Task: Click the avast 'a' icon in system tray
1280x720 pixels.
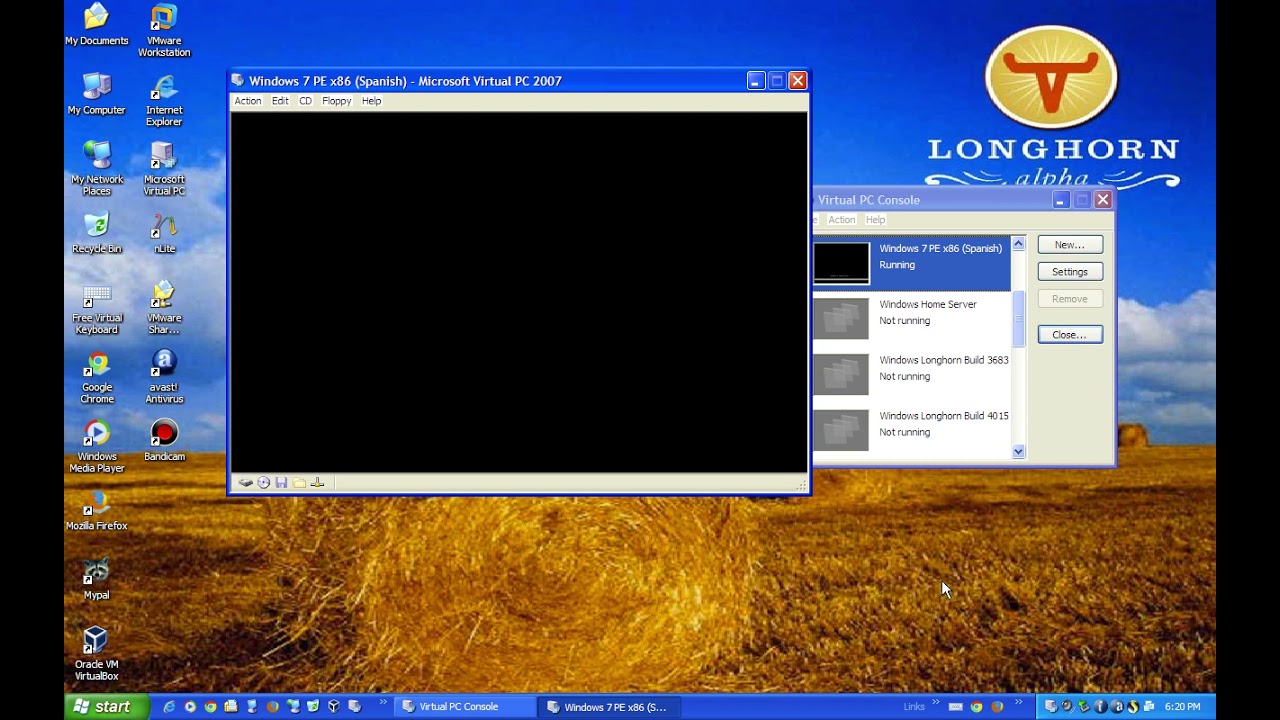Action: coord(1117,707)
